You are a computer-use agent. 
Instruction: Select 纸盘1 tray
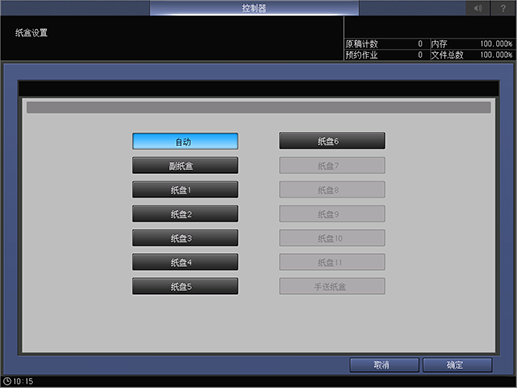click(185, 190)
